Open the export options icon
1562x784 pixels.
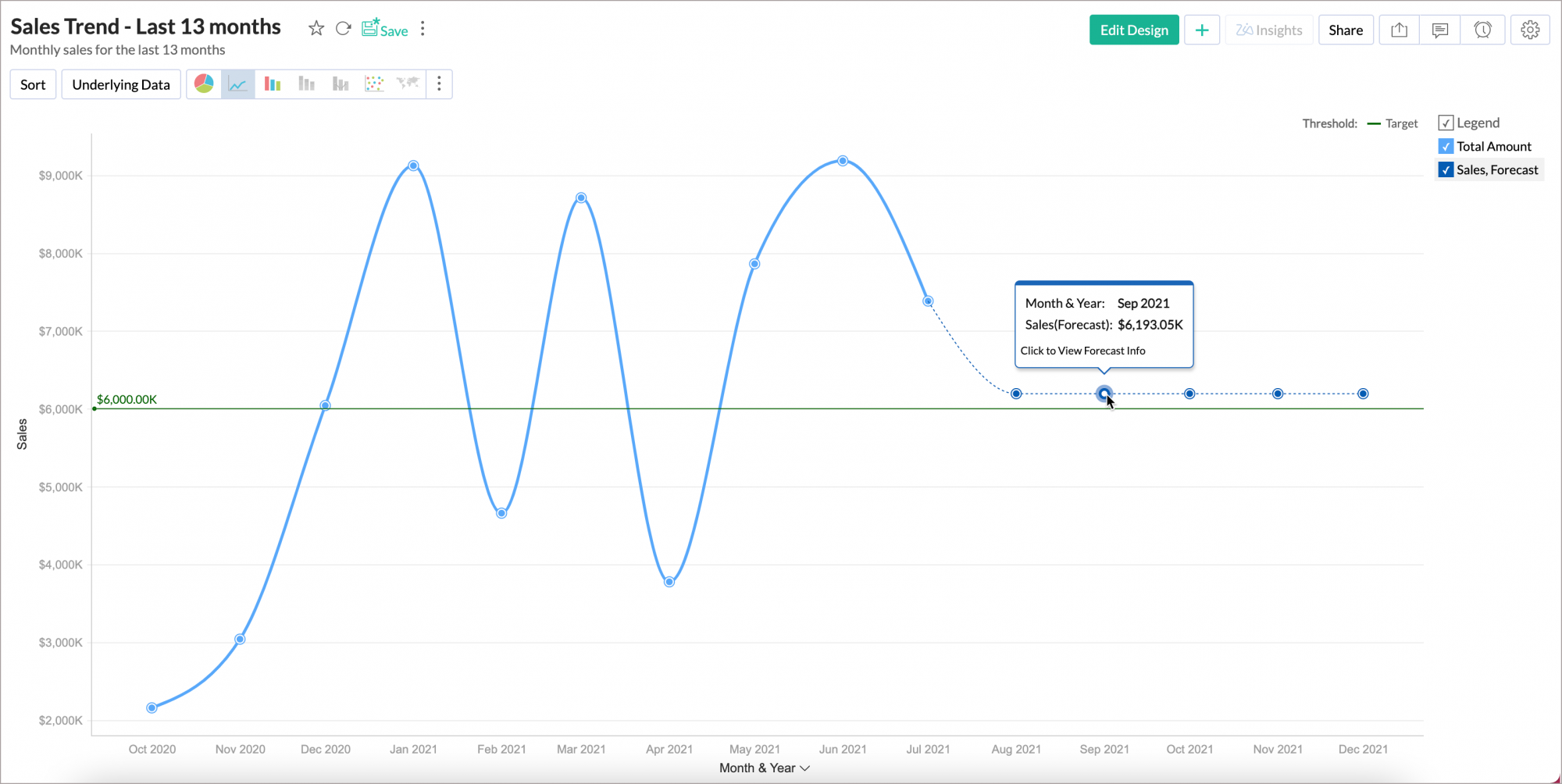(x=1398, y=29)
